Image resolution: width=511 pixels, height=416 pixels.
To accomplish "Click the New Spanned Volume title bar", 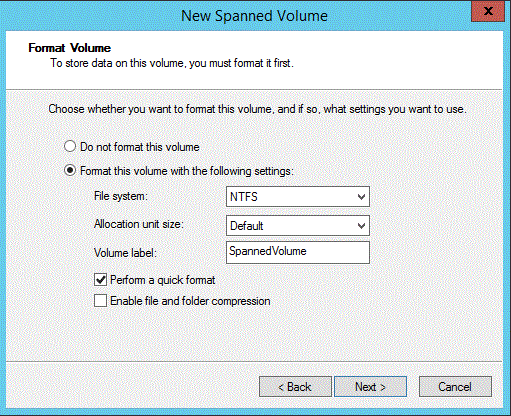I will (254, 16).
